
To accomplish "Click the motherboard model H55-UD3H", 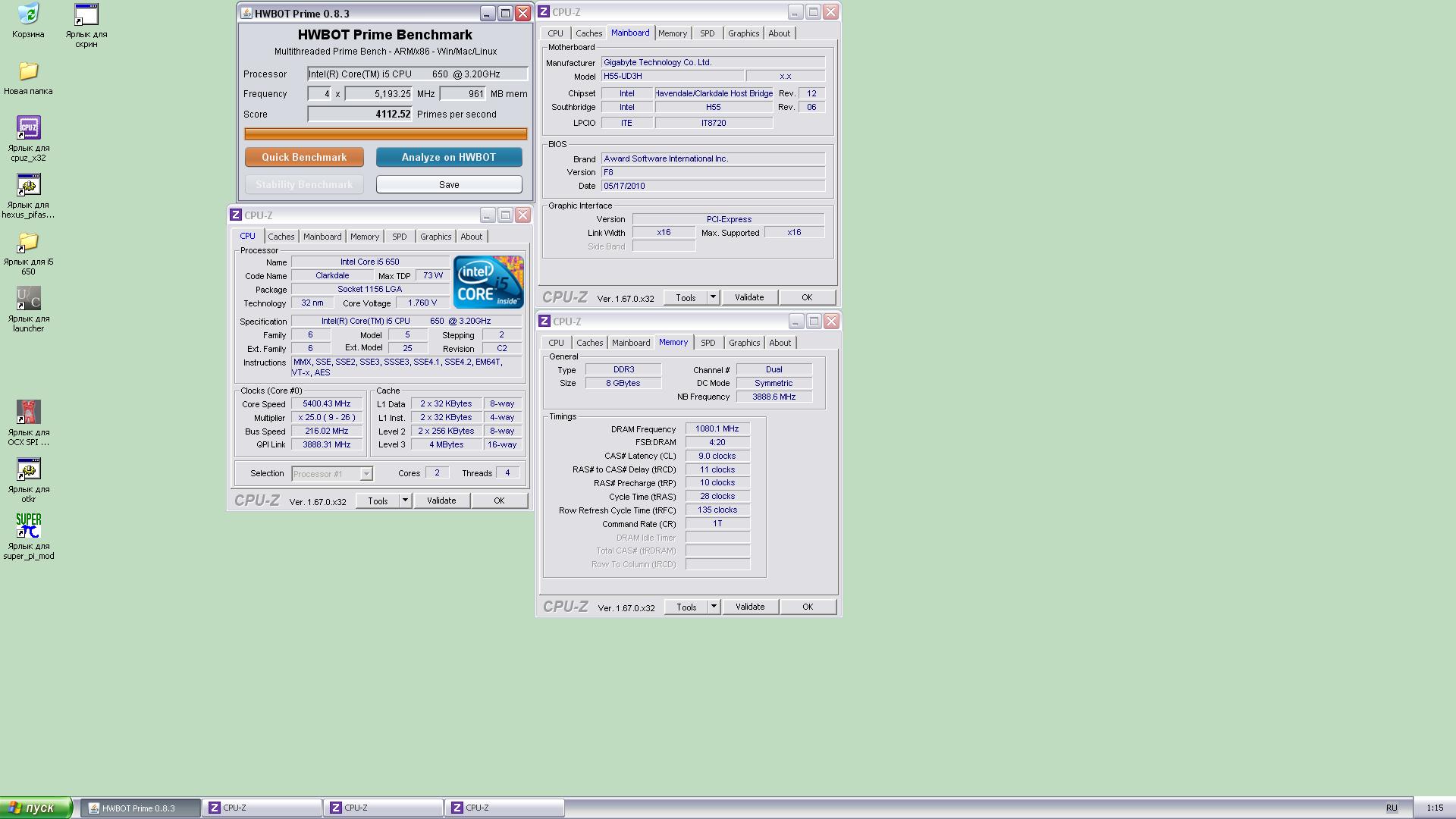I will (673, 76).
